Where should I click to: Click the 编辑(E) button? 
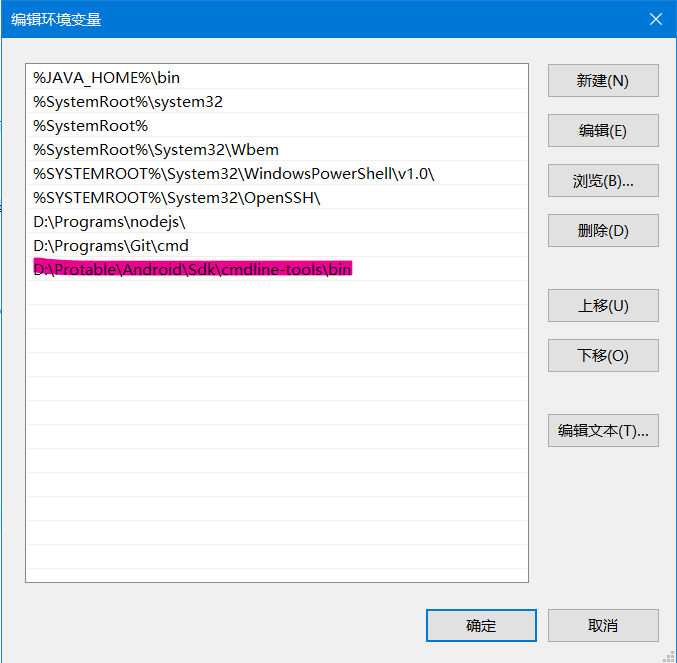603,130
